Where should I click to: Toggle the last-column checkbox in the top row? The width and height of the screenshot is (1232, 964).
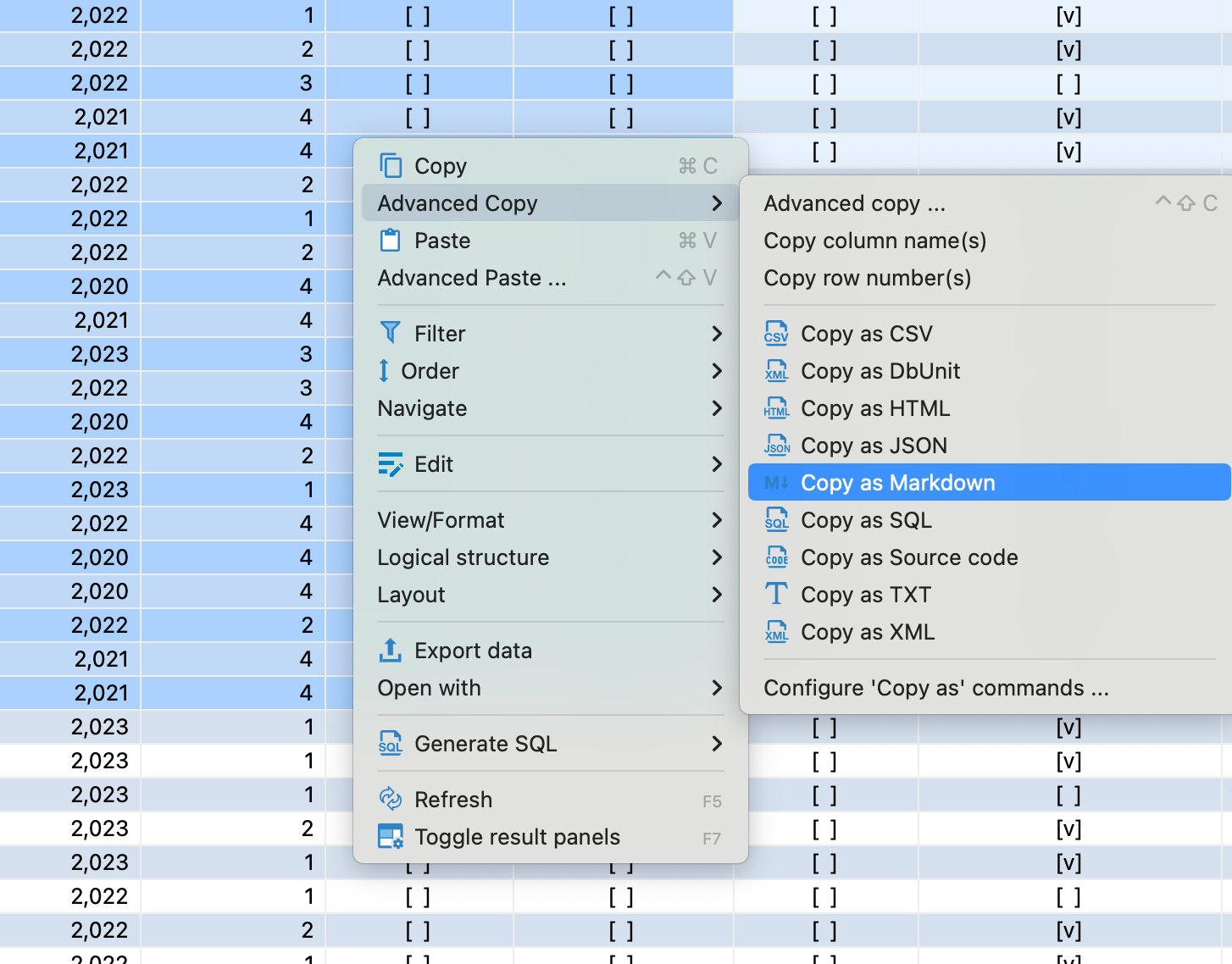[x=1068, y=16]
